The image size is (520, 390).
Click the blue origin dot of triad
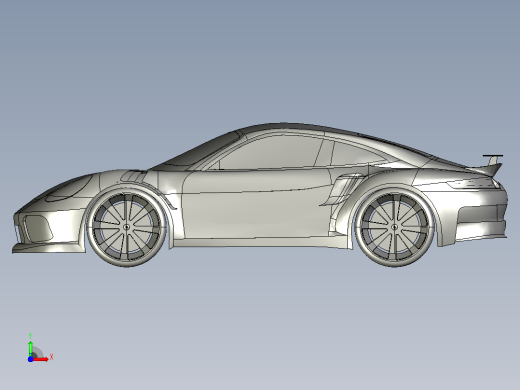click(x=30, y=359)
